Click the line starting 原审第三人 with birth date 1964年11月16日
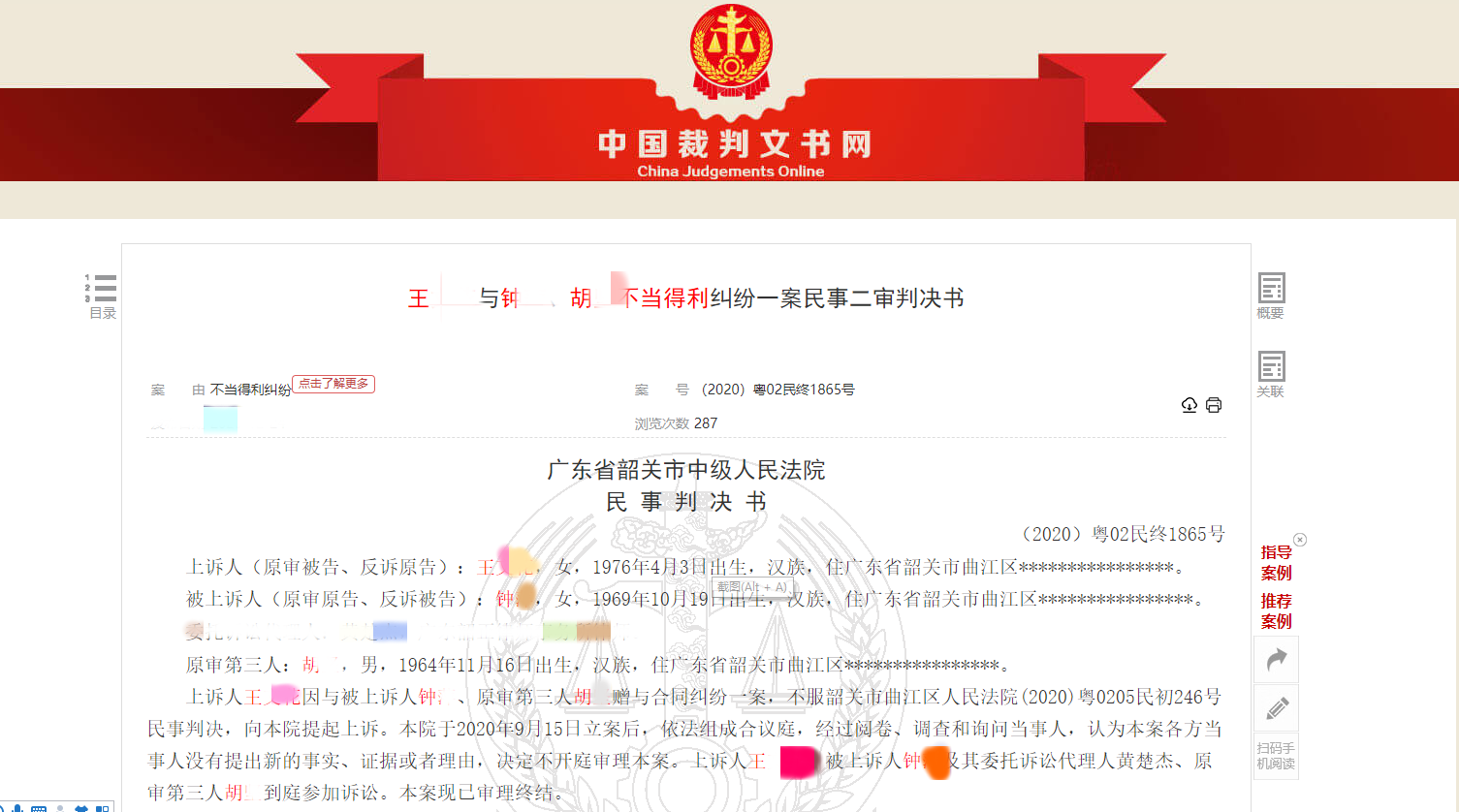Image resolution: width=1459 pixels, height=812 pixels. (x=598, y=665)
